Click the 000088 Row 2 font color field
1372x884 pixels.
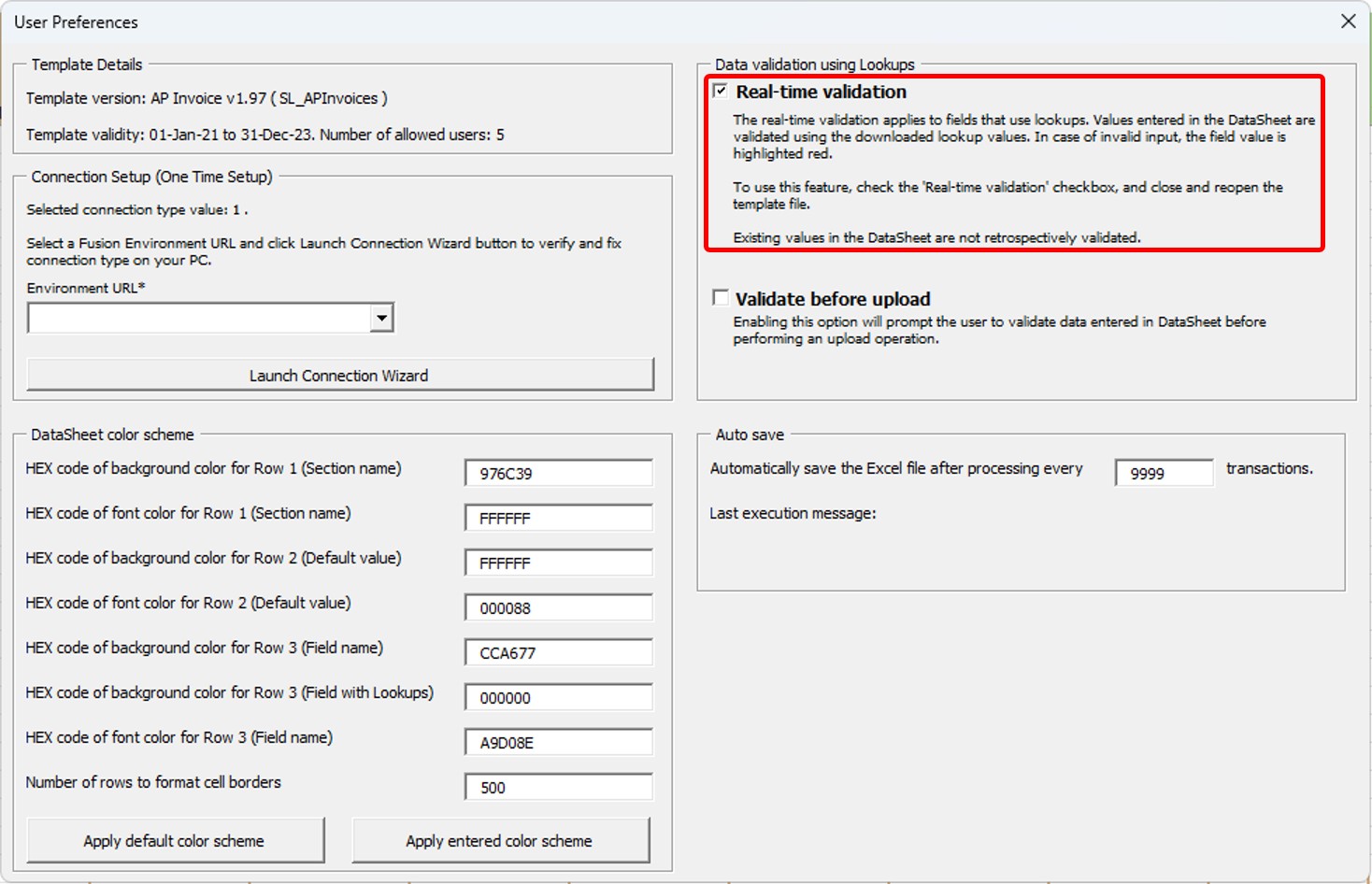(558, 607)
